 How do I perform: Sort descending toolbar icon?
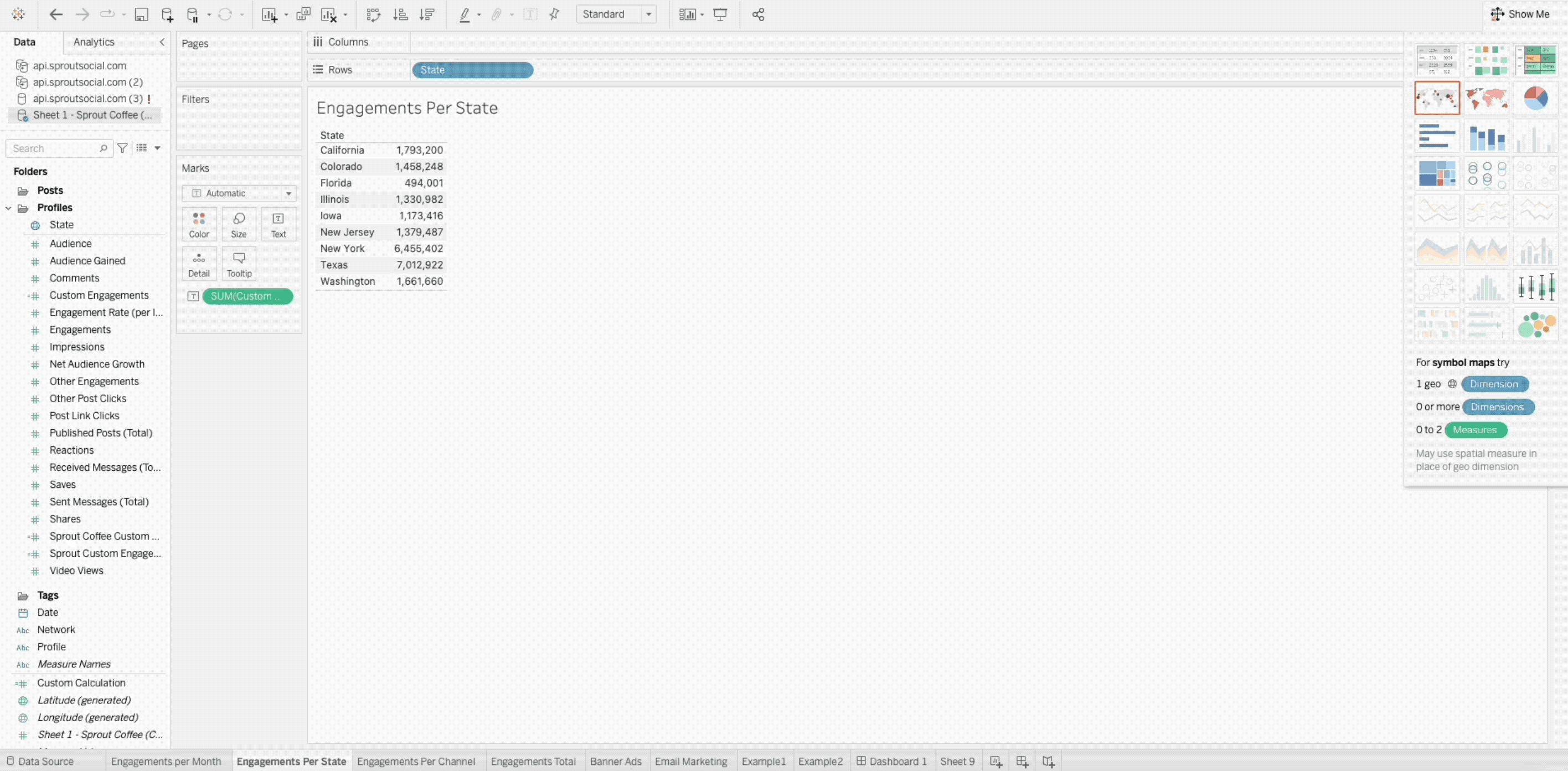click(x=427, y=14)
